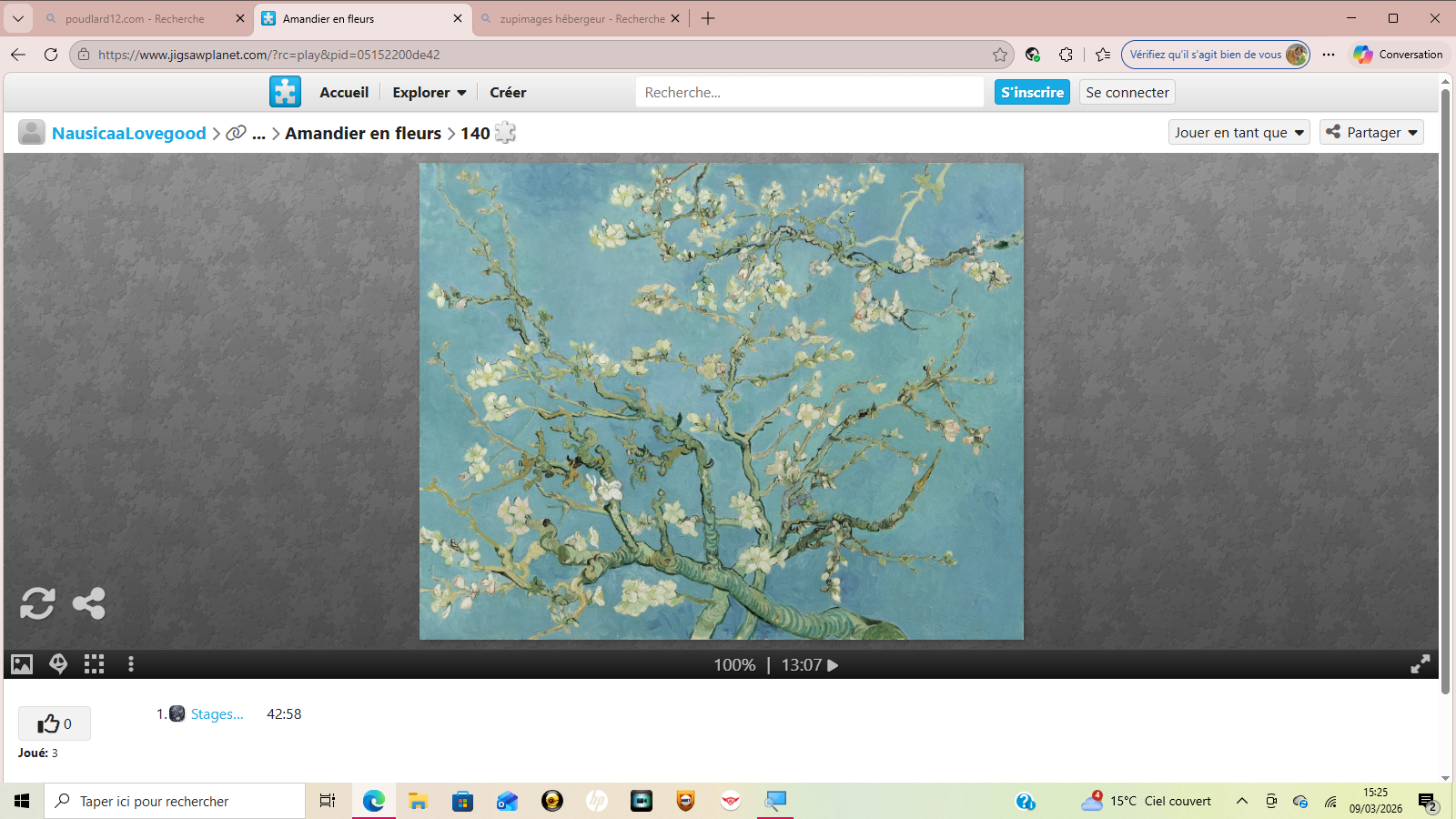Open the Stages... player link in leaderboard
1456x819 pixels.
click(217, 714)
